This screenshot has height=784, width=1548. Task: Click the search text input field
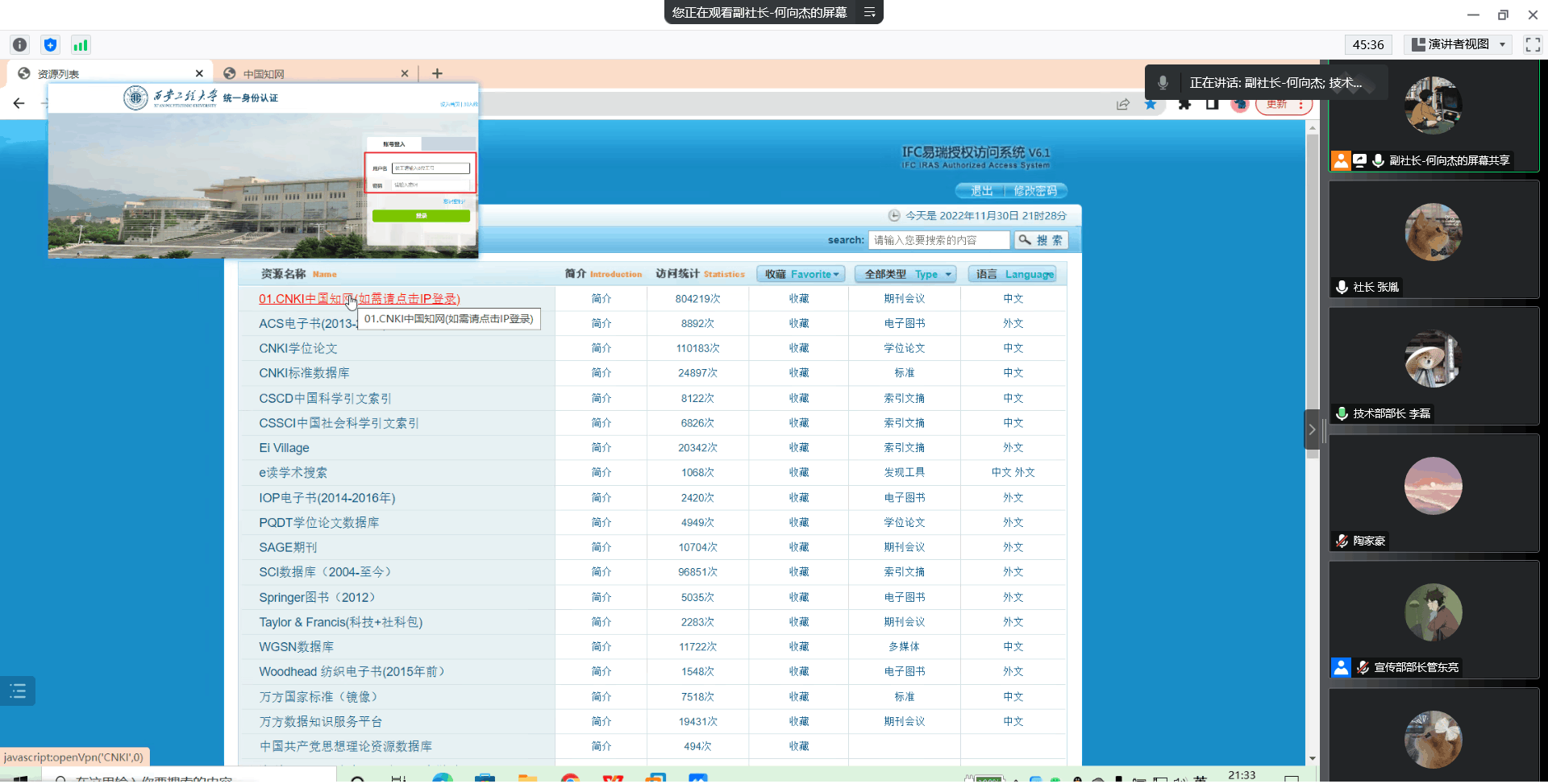pyautogui.click(x=938, y=240)
